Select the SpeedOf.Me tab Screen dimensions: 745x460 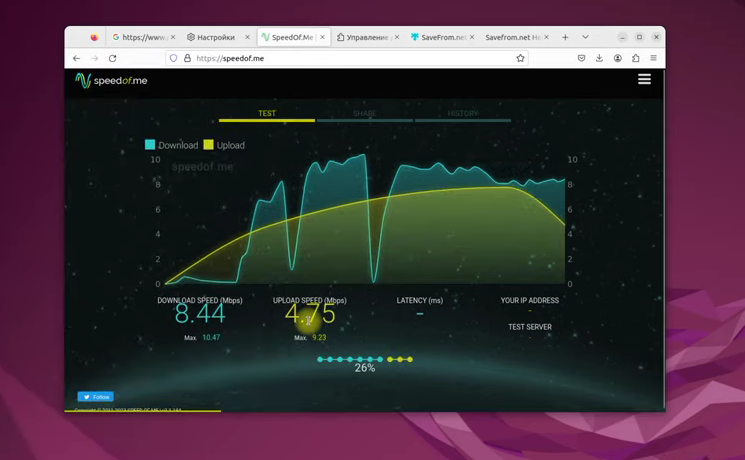coord(293,37)
